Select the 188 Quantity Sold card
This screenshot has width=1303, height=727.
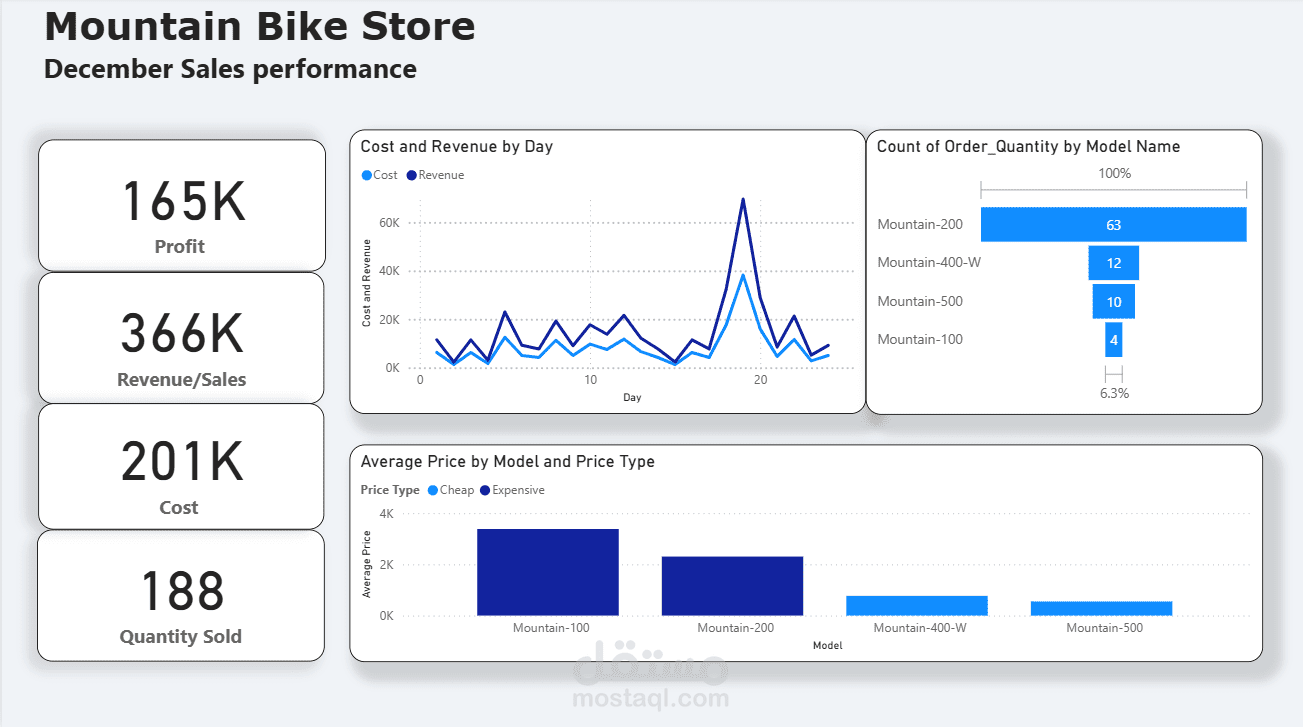pyautogui.click(x=182, y=595)
